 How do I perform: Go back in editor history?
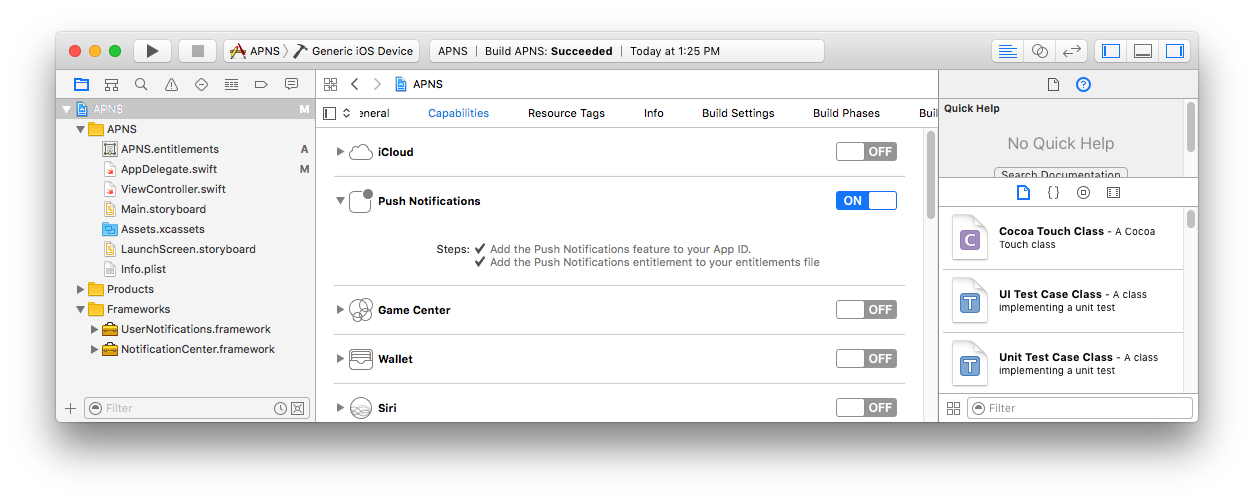click(355, 84)
